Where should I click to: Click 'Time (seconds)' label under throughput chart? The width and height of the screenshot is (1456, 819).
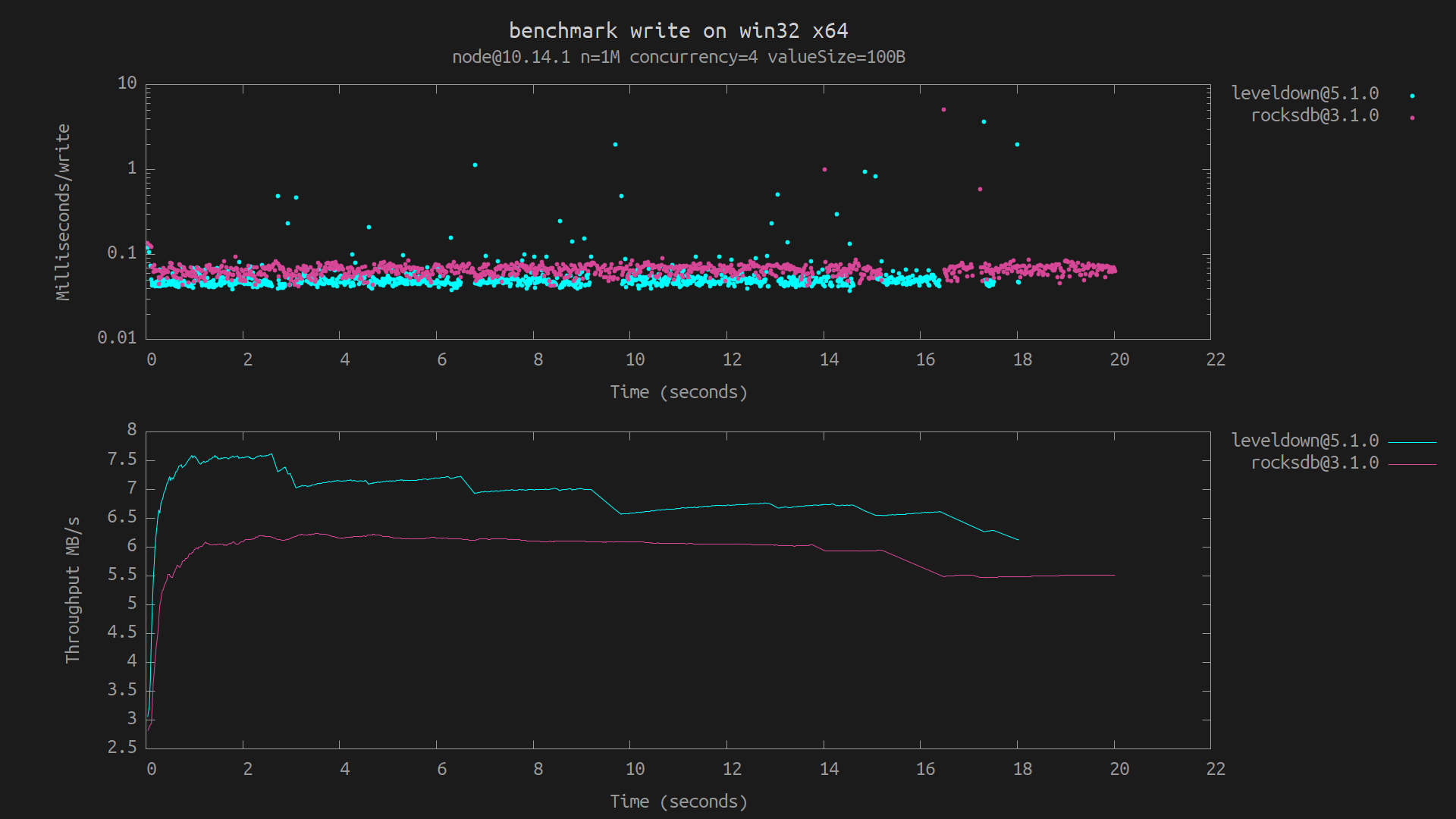678,802
